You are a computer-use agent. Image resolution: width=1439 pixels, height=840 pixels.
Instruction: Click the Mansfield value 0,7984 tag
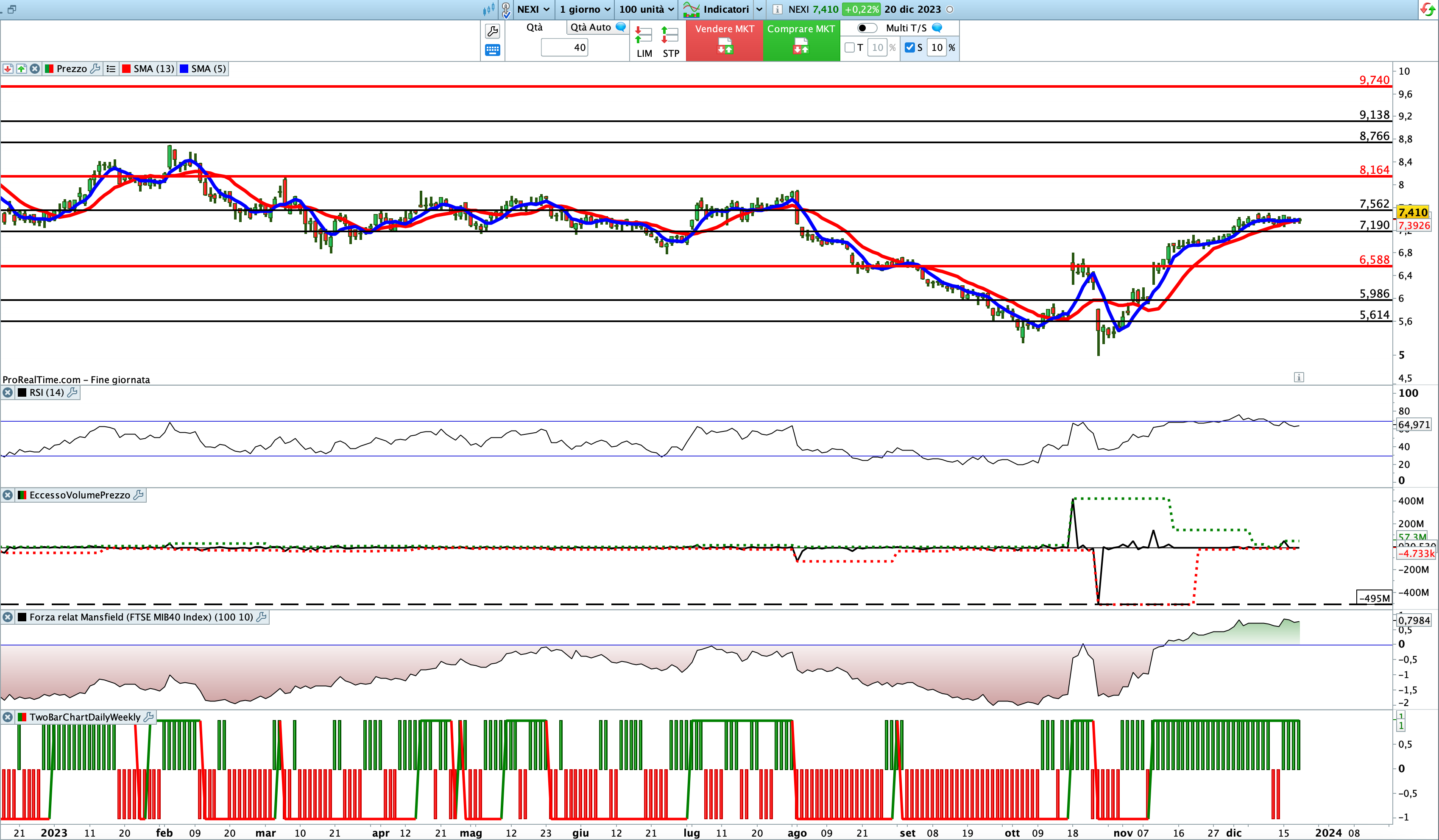click(1414, 620)
